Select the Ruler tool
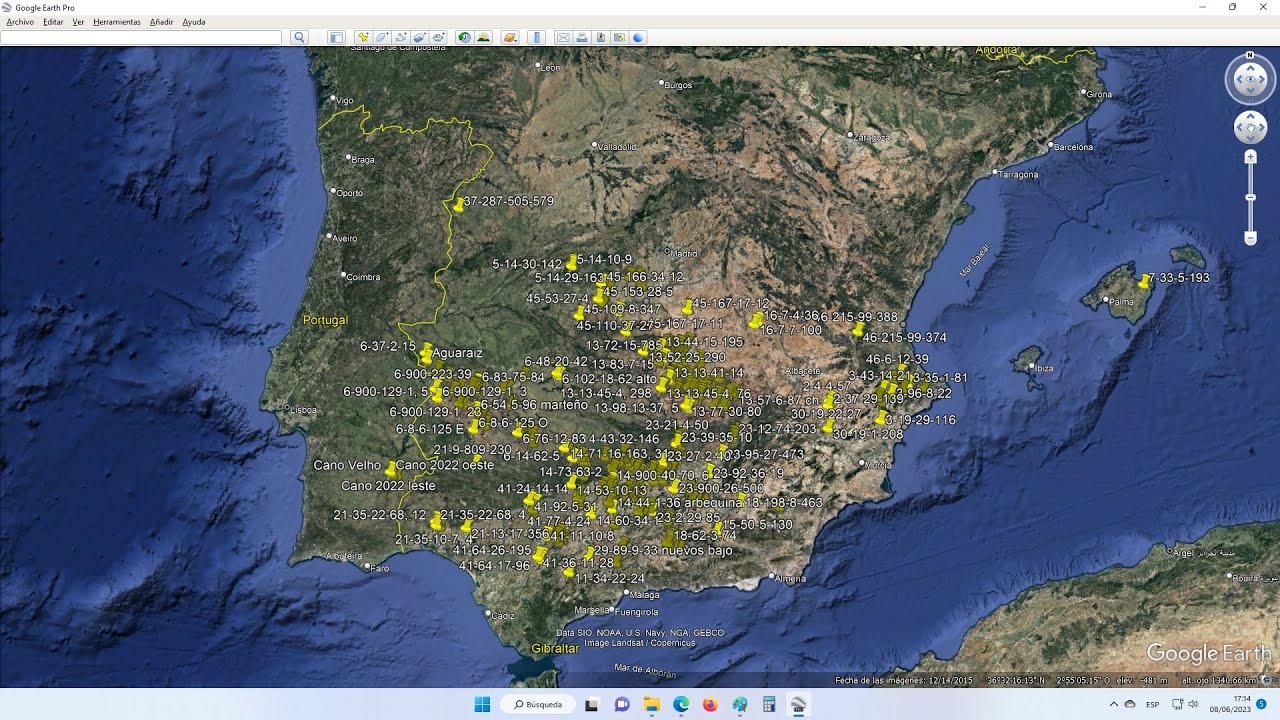The height and width of the screenshot is (720, 1280). click(537, 37)
